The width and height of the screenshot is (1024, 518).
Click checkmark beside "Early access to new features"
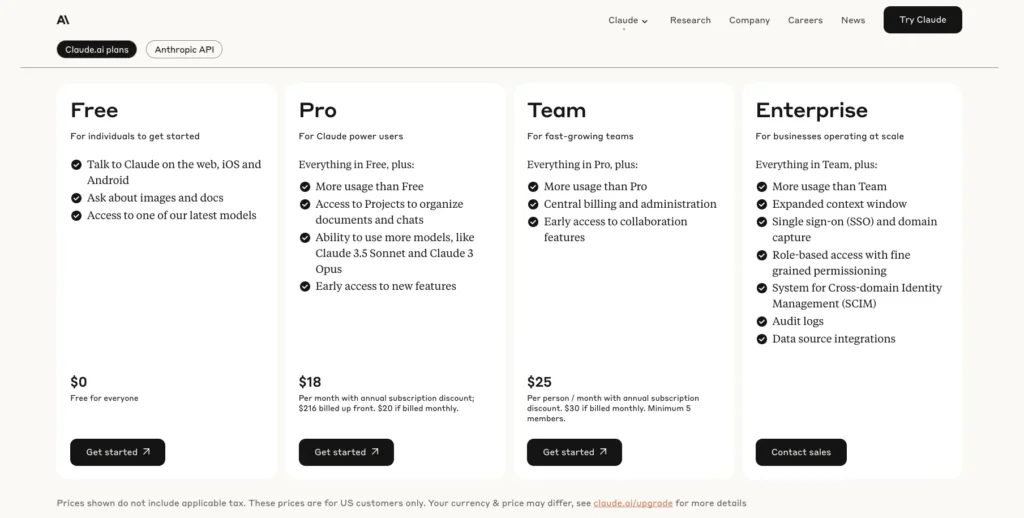pyautogui.click(x=306, y=287)
